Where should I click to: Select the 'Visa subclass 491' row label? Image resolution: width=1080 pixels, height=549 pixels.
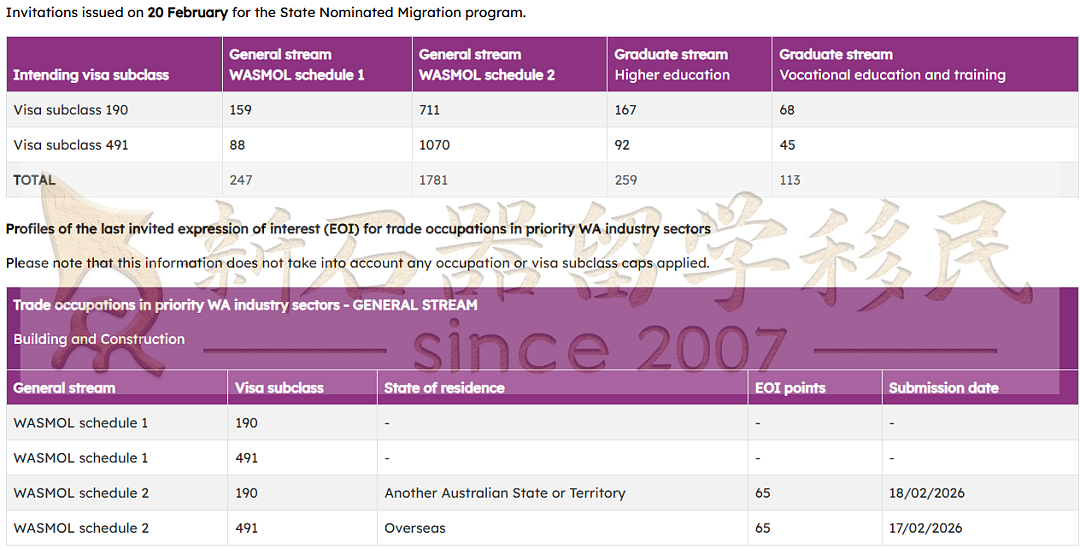point(70,145)
